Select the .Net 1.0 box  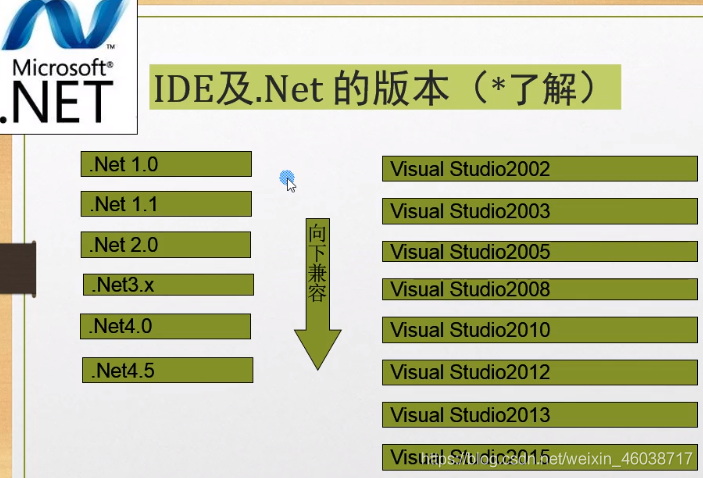click(x=166, y=164)
